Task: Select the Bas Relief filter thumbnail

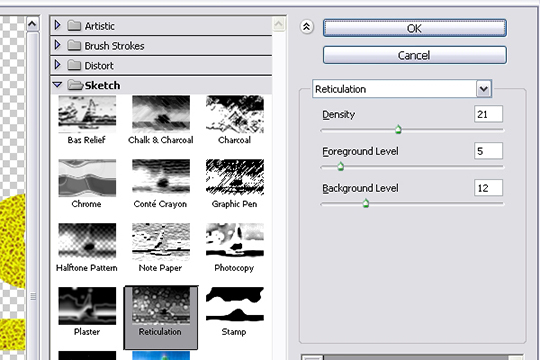Action: pyautogui.click(x=87, y=114)
